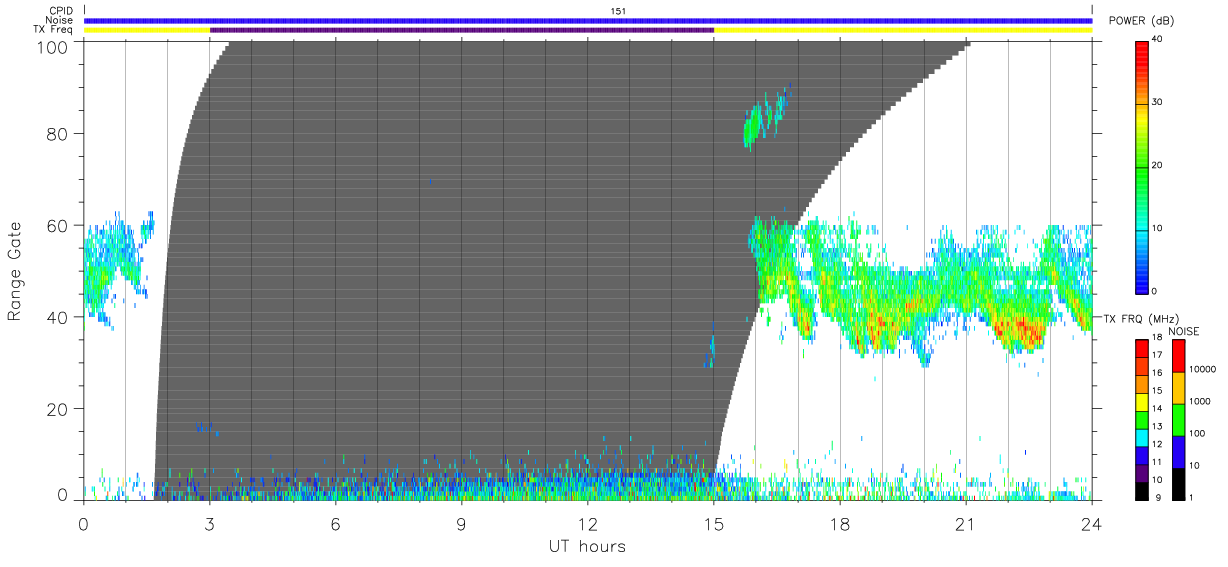1228x567 pixels.
Task: Click the Range Gate axis title
Action: 15,272
